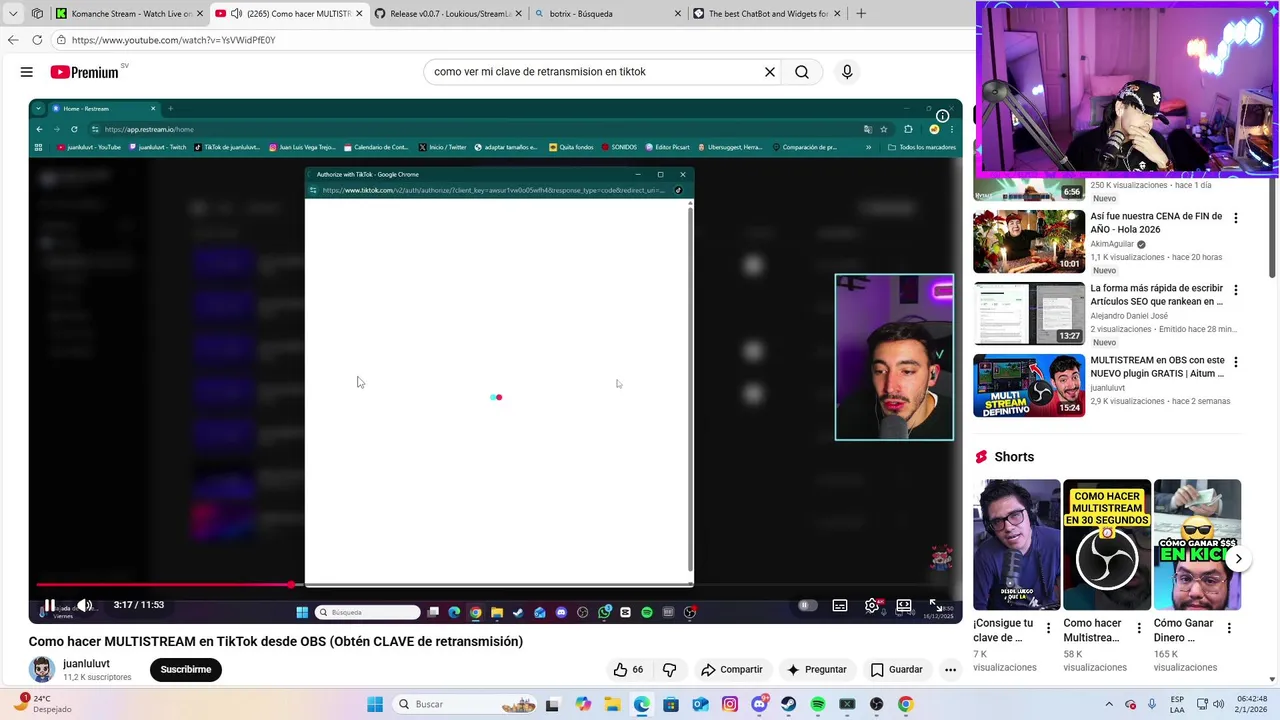Open the more actions ellipsis below video
Viewport: 1280px width, 720px height.
click(950, 670)
